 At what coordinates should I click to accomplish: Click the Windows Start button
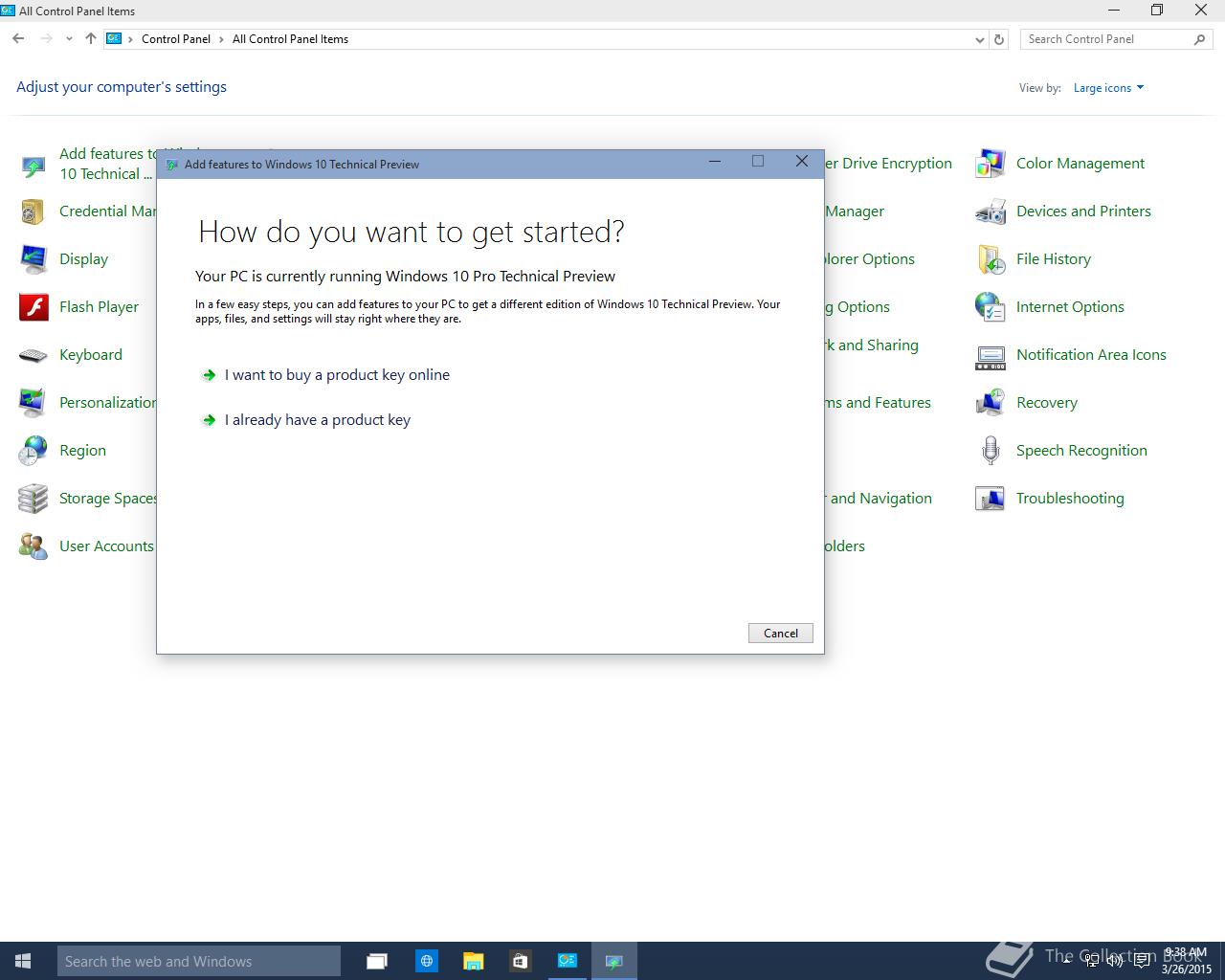(x=23, y=961)
